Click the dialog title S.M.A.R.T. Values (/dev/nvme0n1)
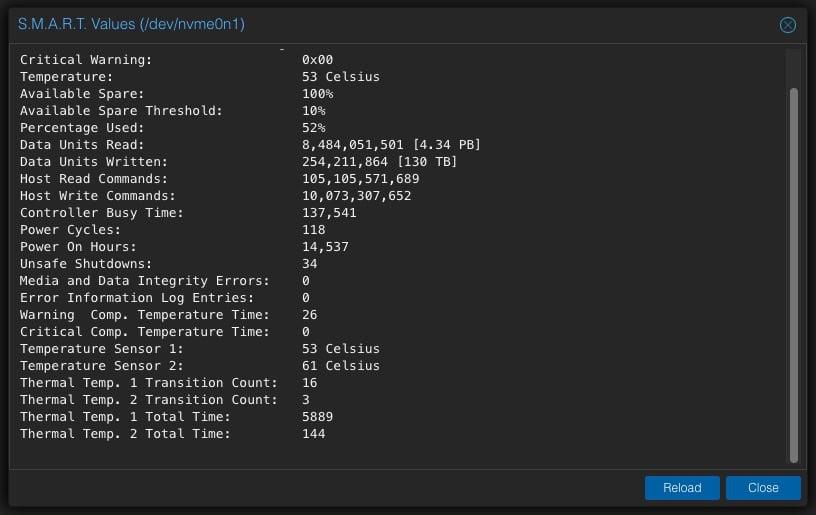This screenshot has height=515, width=816. coord(131,24)
